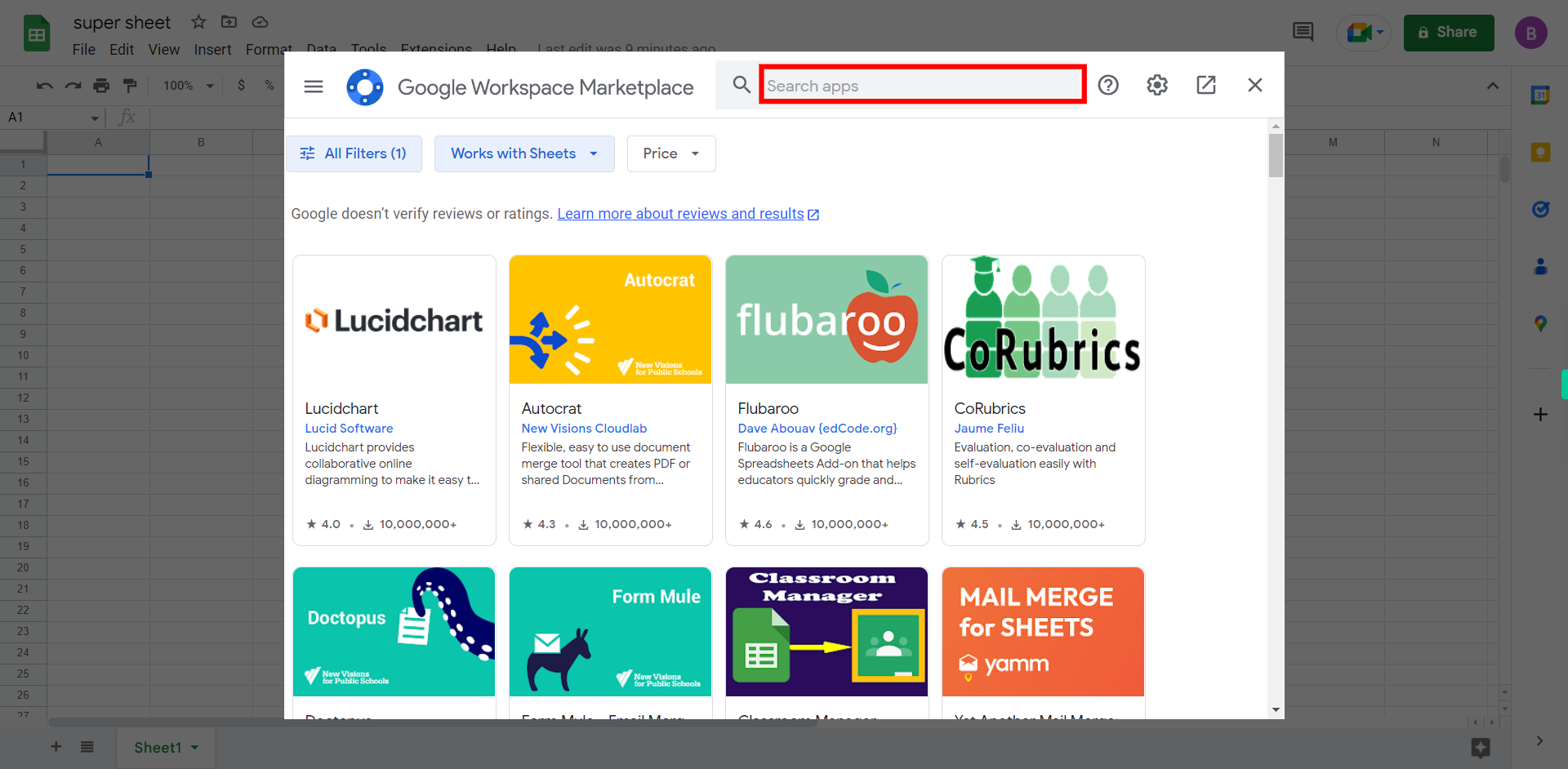Viewport: 1568px width, 769px height.
Task: Open the CoRubrics app banner image
Action: (1044, 320)
